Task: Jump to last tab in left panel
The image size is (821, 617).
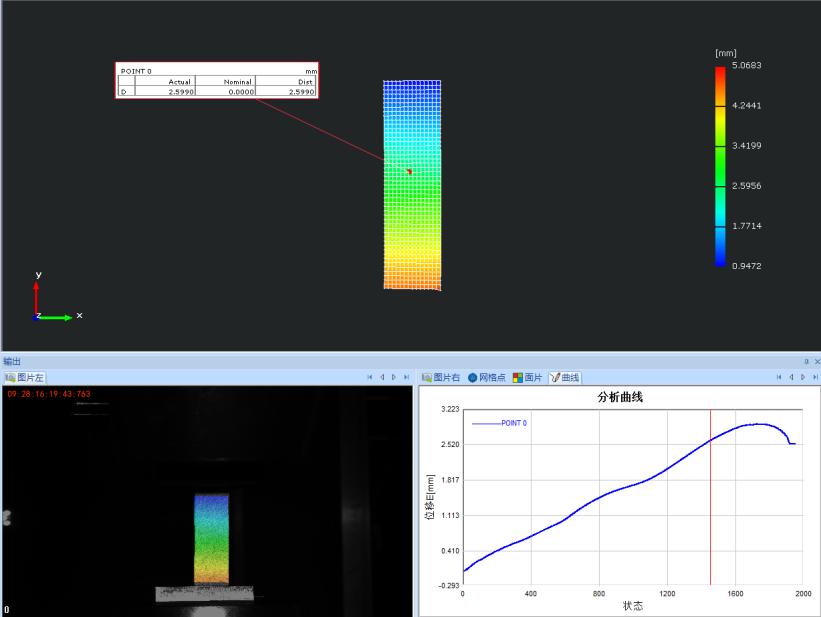Action: point(405,378)
